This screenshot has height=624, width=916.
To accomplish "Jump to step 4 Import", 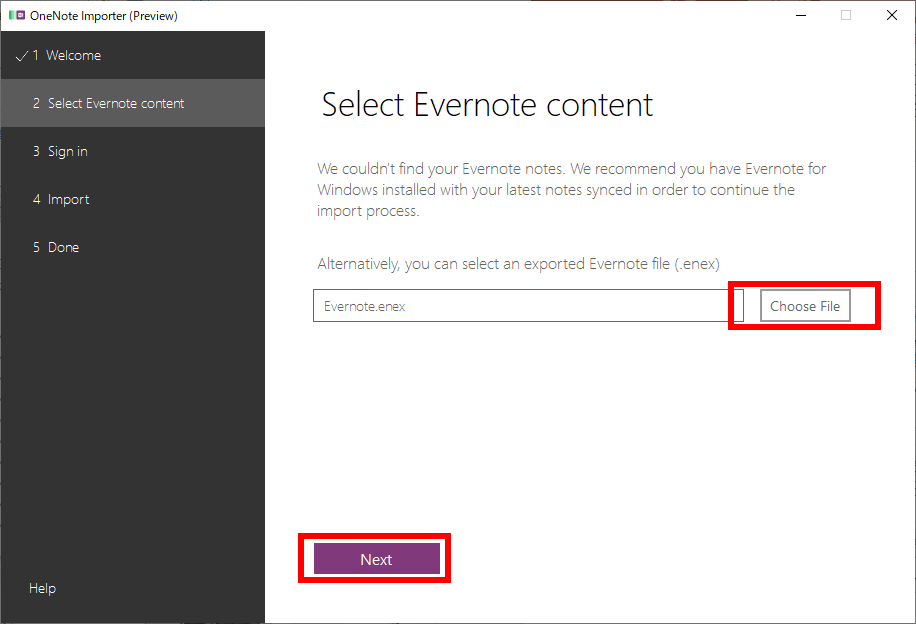I will tap(133, 199).
